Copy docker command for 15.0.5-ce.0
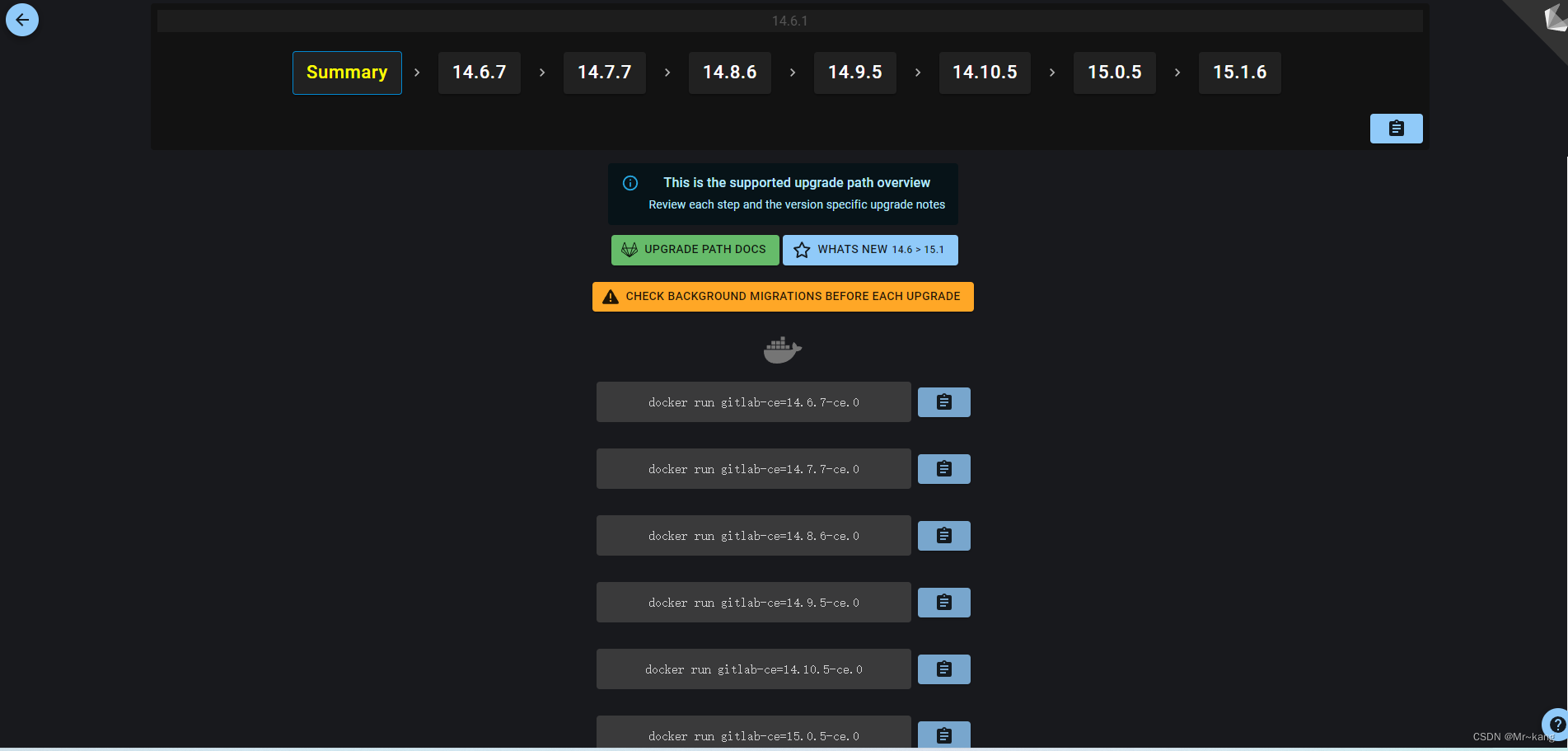The width and height of the screenshot is (1568, 751). [x=943, y=735]
